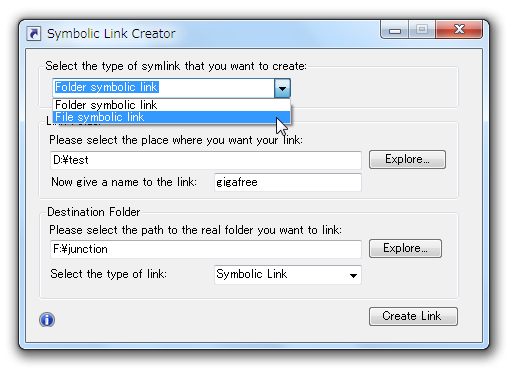Image resolution: width=511 pixels, height=371 pixels.
Task: Click the destination path field containing F:¥junction
Action: [206, 249]
